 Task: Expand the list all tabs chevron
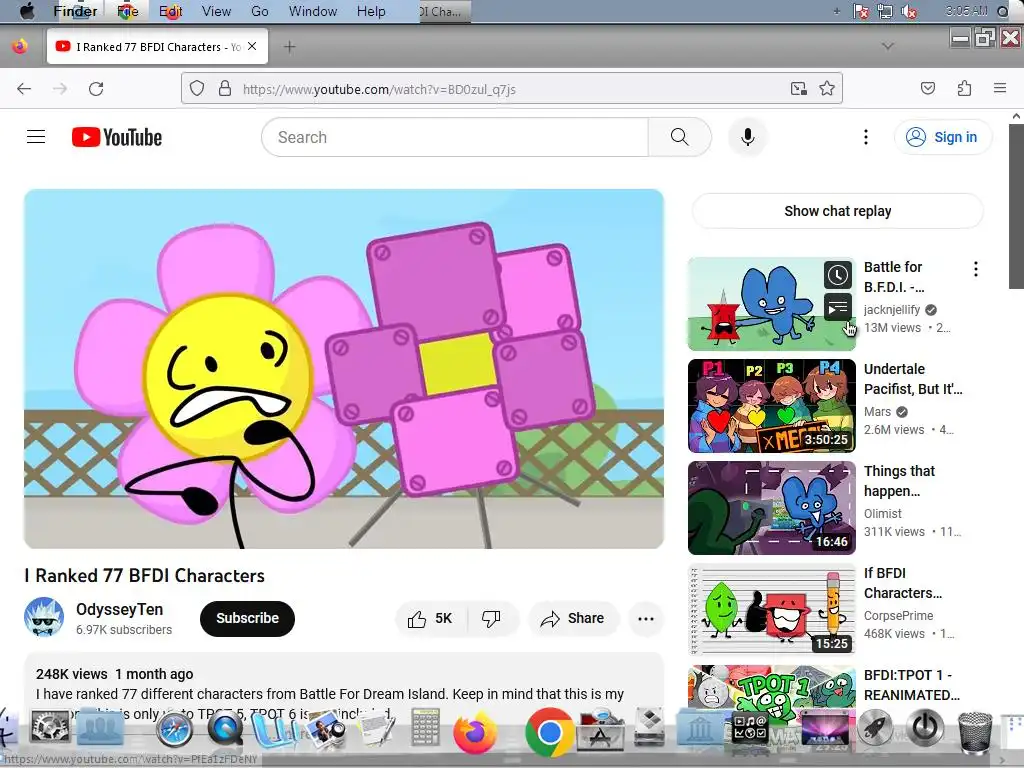[x=888, y=46]
